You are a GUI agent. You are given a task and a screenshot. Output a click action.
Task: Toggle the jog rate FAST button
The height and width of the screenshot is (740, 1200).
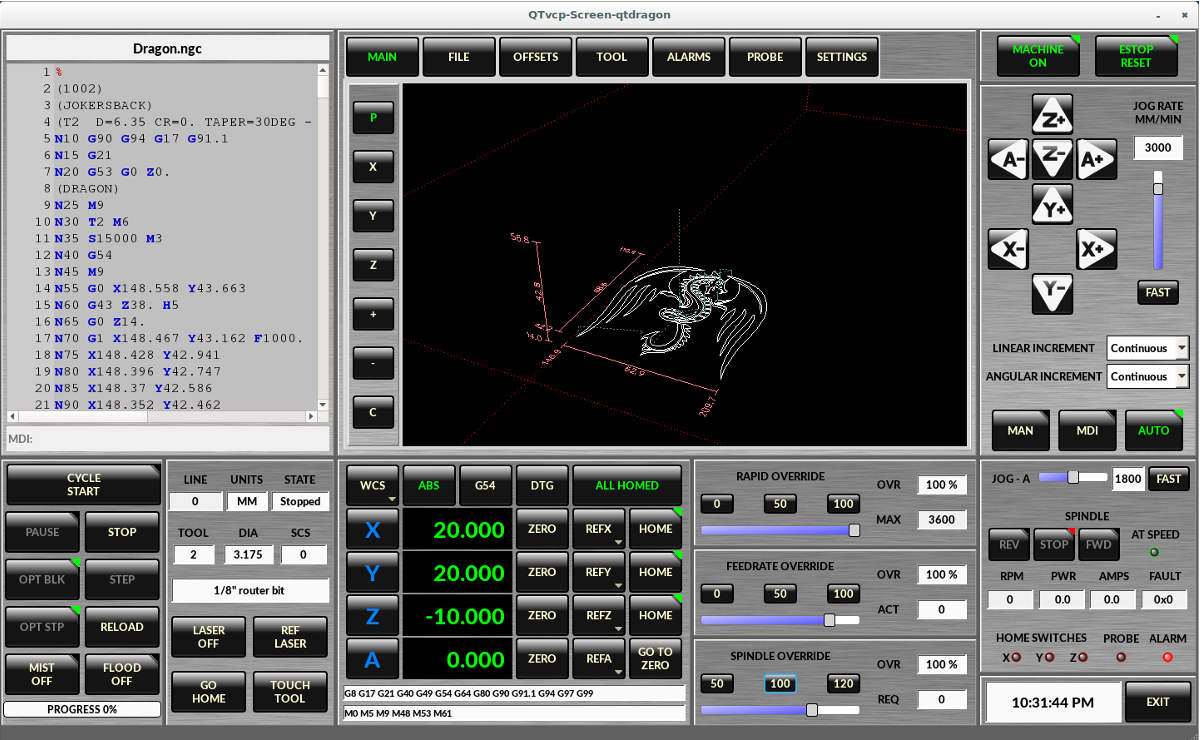1158,293
